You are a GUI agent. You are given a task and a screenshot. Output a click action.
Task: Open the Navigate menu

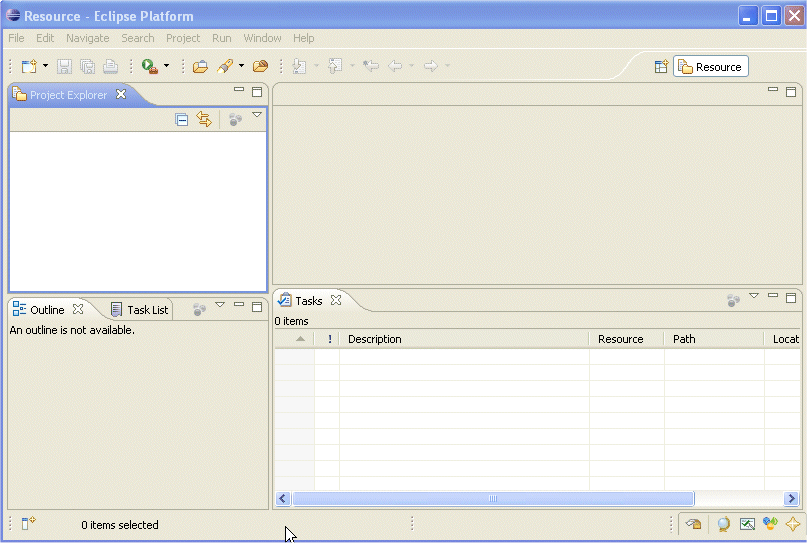(87, 38)
